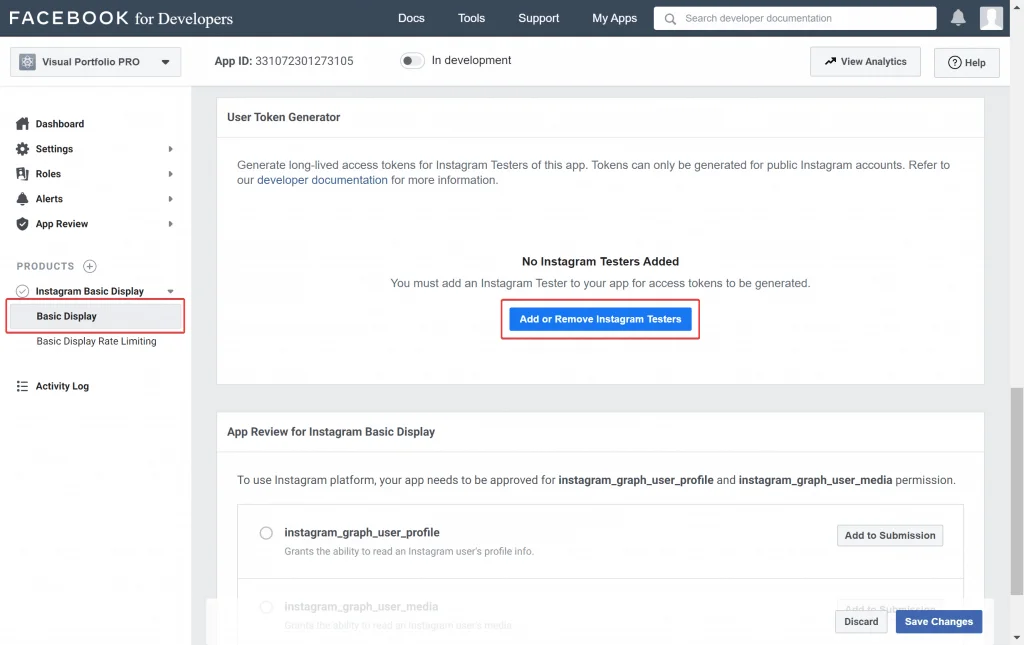Viewport: 1024px width, 645px height.
Task: Click the notifications bell icon
Action: coord(957,18)
